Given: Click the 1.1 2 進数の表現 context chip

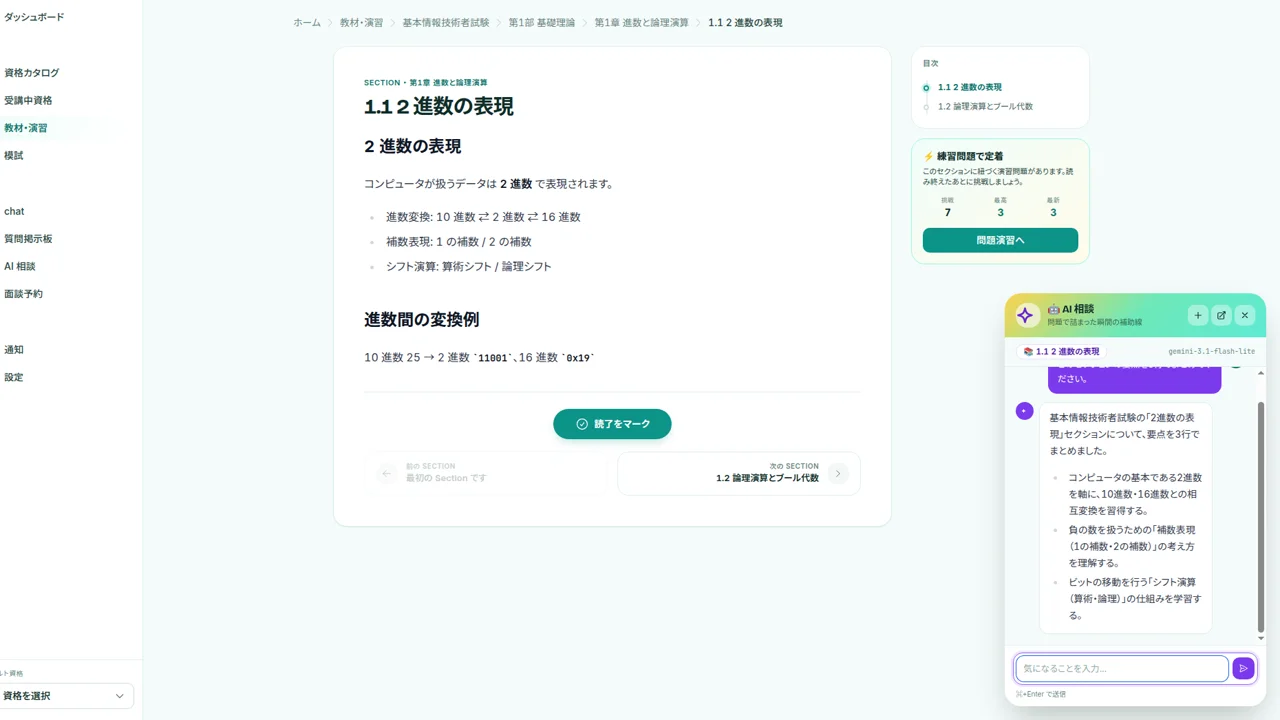Looking at the screenshot, I should click(1061, 352).
